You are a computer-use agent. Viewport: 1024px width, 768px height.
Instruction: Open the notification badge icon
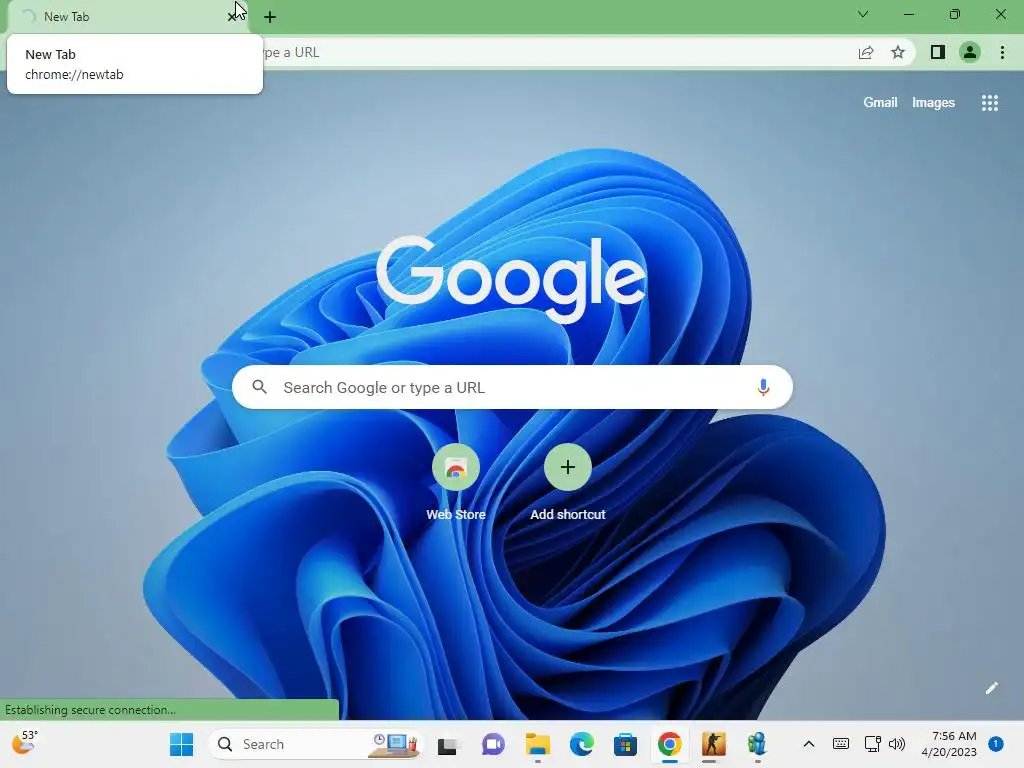(996, 744)
